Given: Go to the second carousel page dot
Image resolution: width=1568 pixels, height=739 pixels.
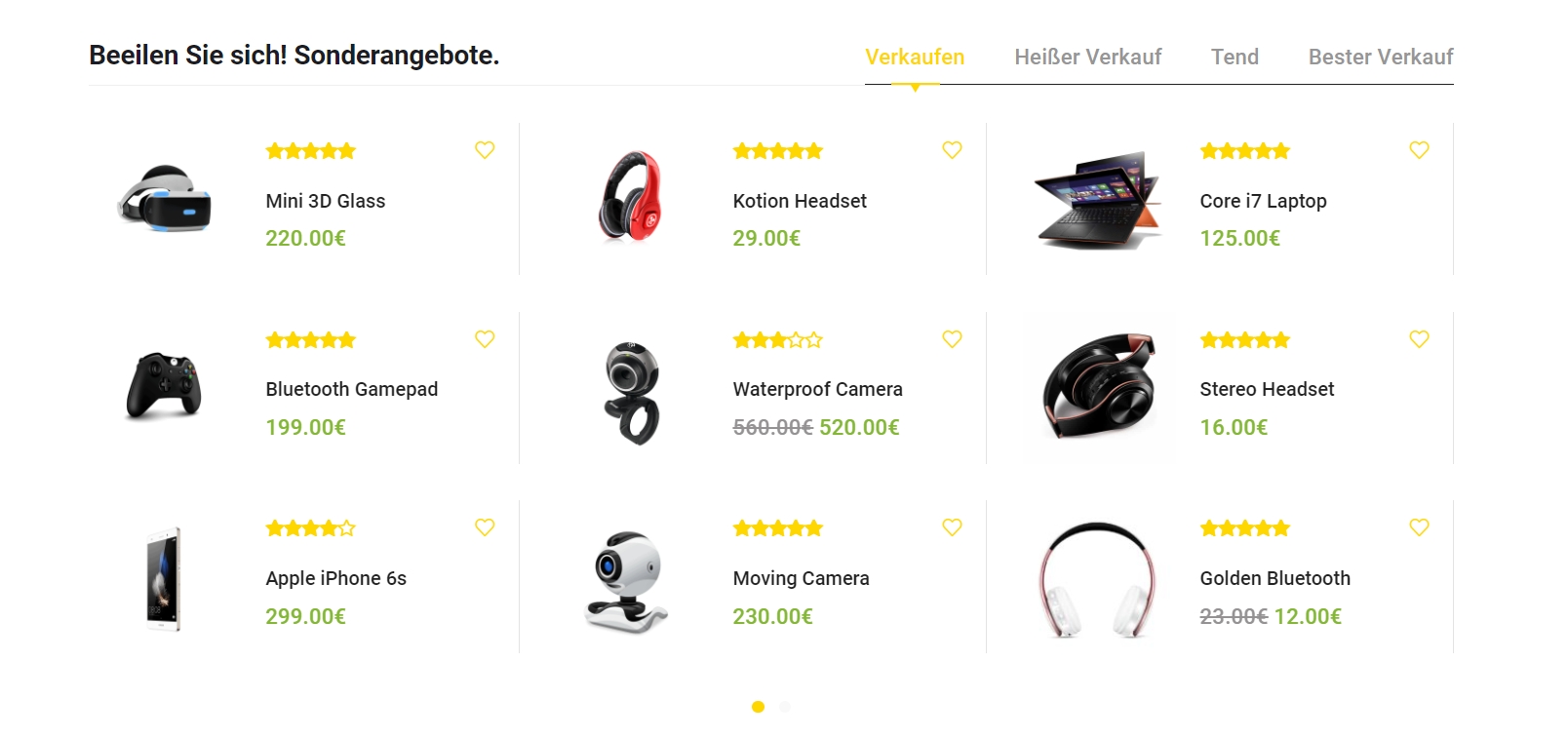Looking at the screenshot, I should click(785, 707).
